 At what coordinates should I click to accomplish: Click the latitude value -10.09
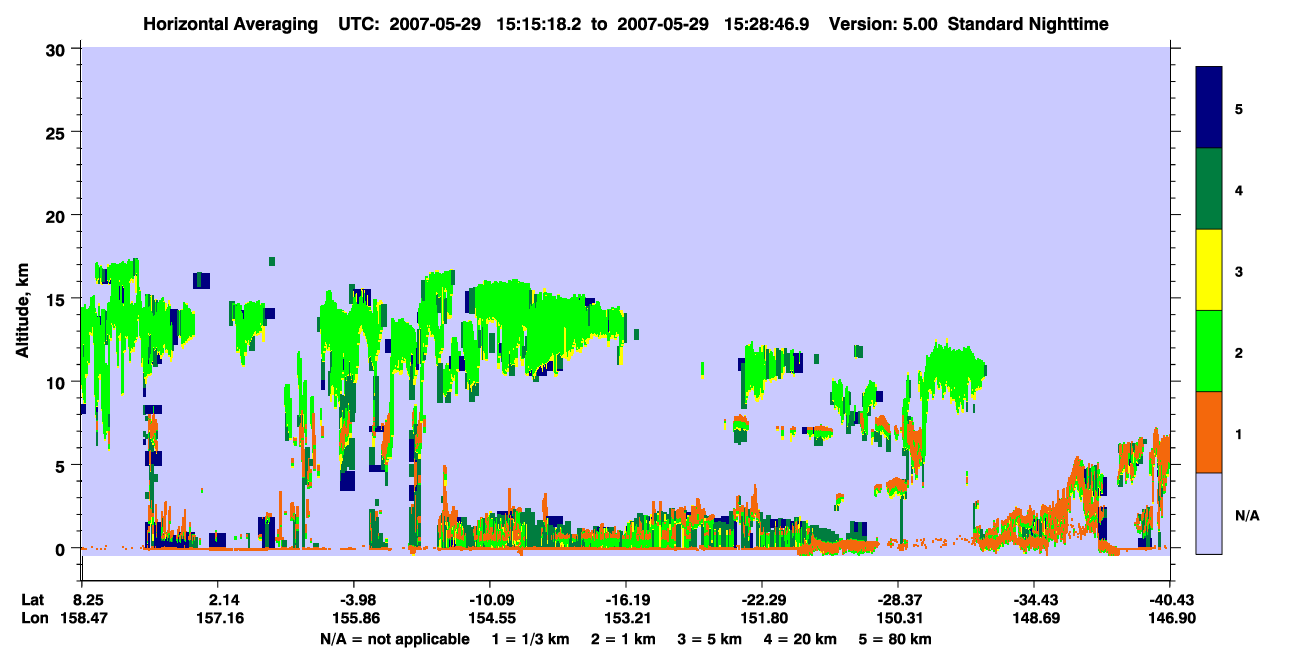[x=489, y=600]
